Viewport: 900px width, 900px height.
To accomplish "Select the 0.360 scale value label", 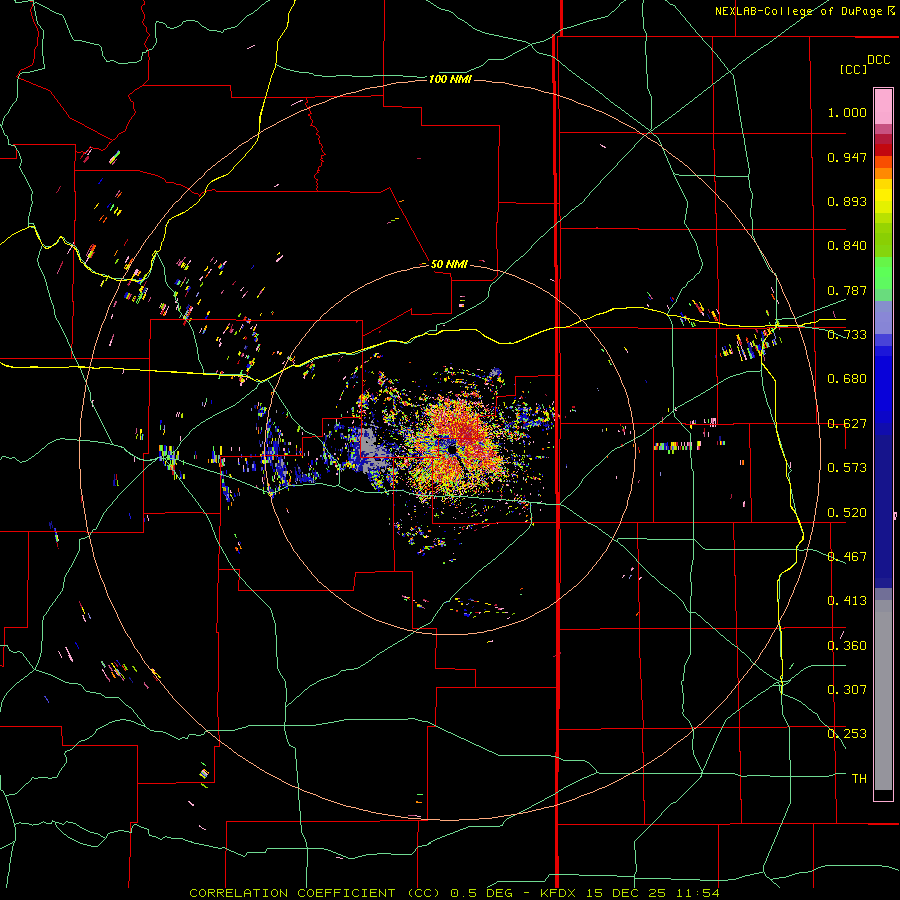I will pyautogui.click(x=847, y=646).
